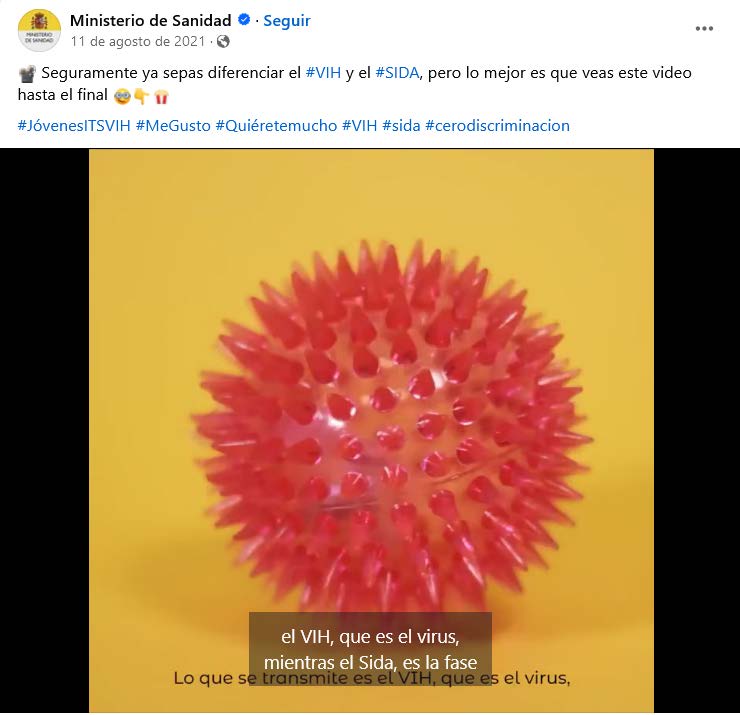Image resolution: width=740 pixels, height=715 pixels.
Task: Open the three-dot post options menu
Action: coord(704,29)
